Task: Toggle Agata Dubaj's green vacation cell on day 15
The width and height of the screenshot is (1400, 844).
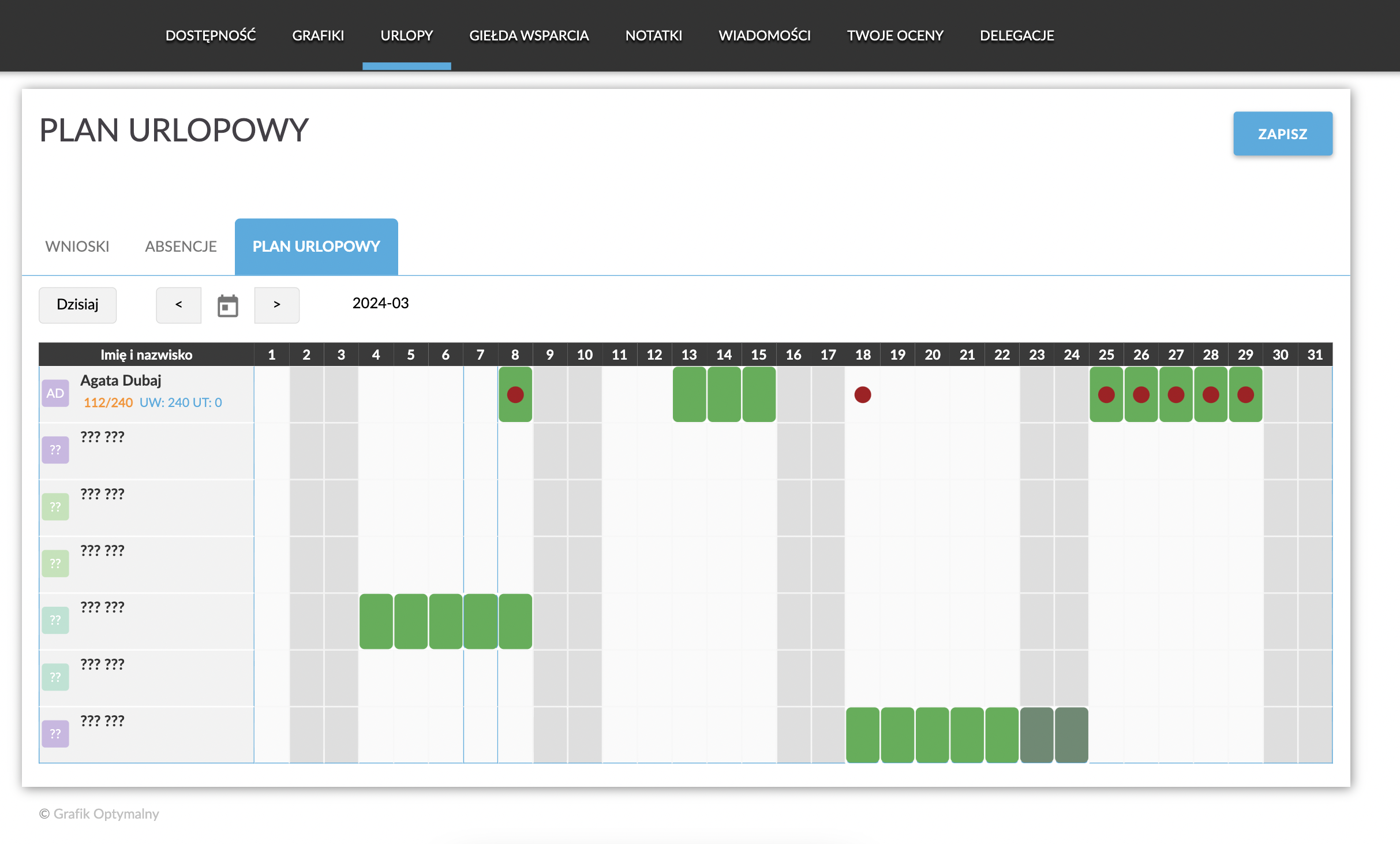Action: (758, 395)
